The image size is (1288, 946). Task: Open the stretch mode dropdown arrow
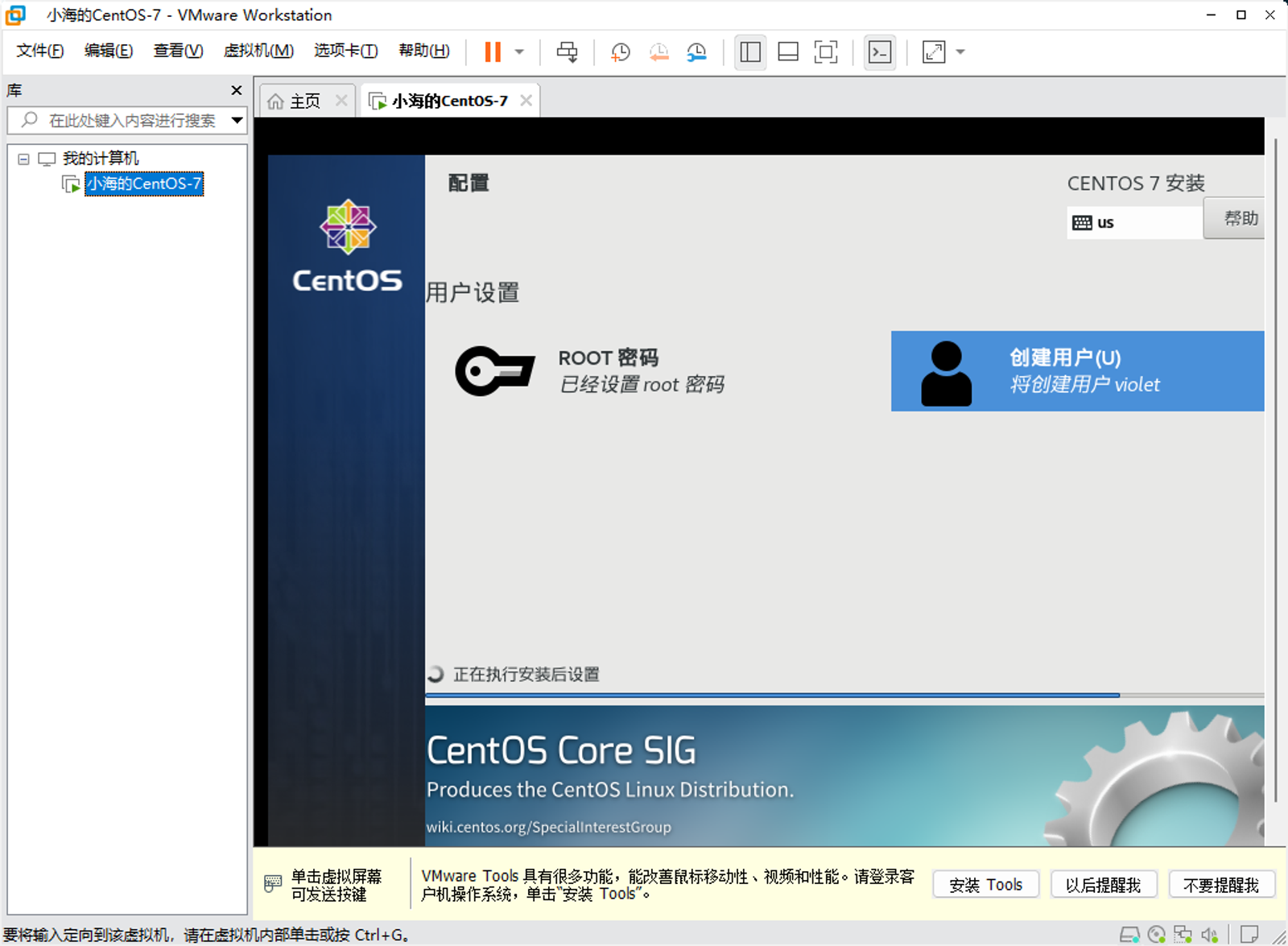[960, 52]
